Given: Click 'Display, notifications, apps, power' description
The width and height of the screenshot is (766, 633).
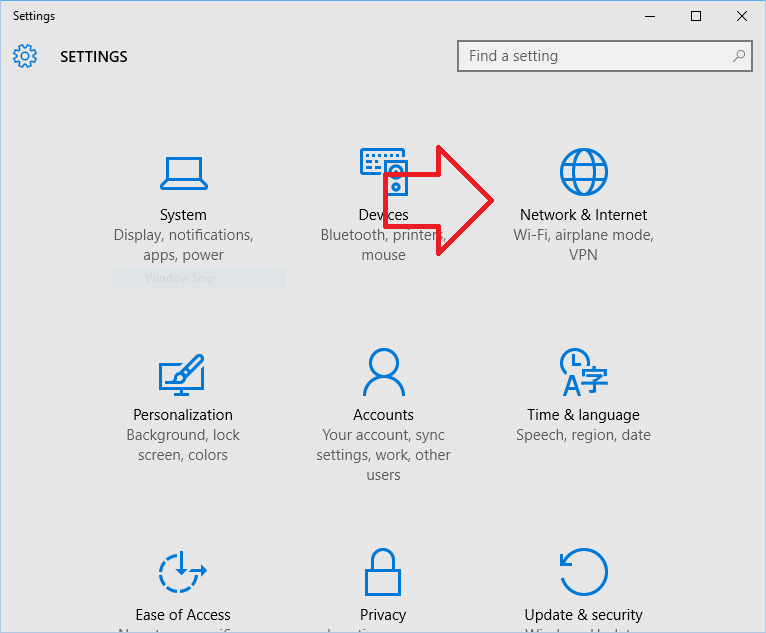Looking at the screenshot, I should pyautogui.click(x=184, y=245).
